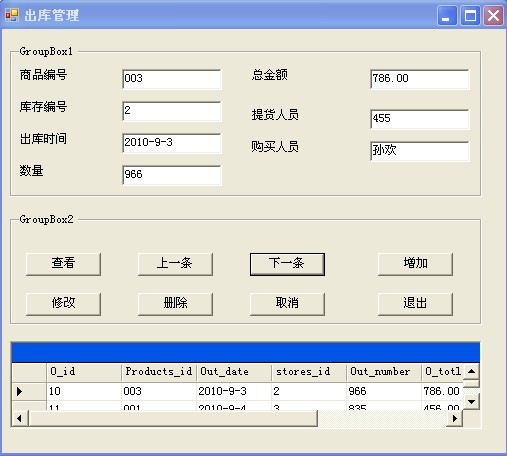
Task: Click grid cell 2010-9-3 in first row
Action: (x=234, y=391)
